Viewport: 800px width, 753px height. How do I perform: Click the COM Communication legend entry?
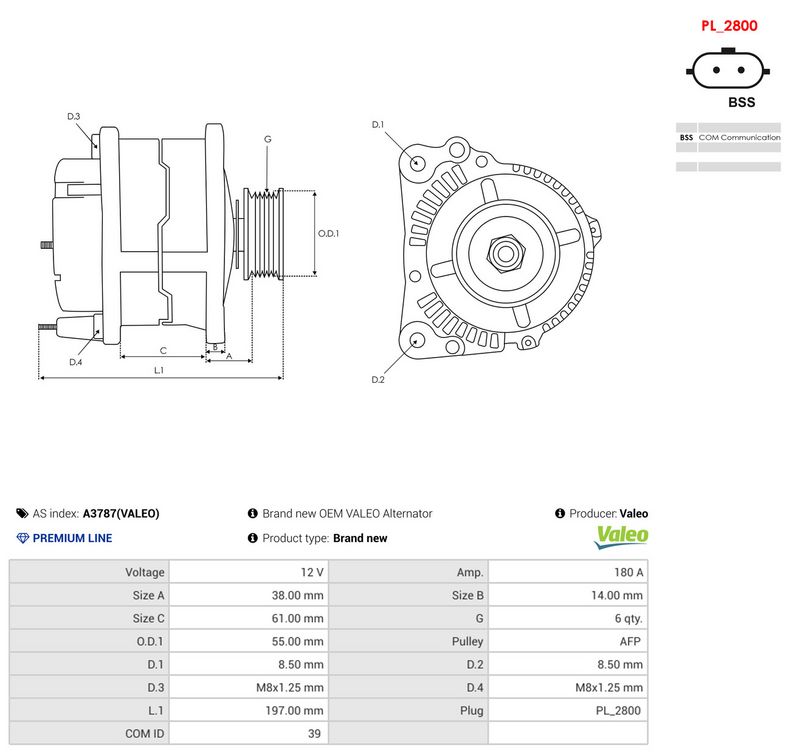[739, 137]
